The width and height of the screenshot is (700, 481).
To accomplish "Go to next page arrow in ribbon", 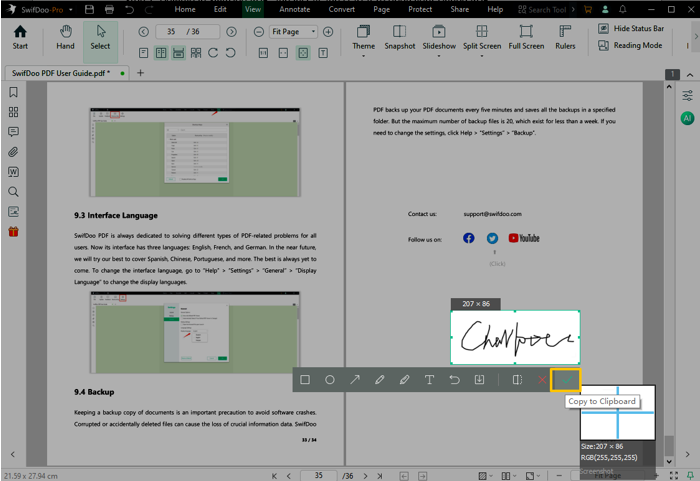I will click(x=231, y=32).
